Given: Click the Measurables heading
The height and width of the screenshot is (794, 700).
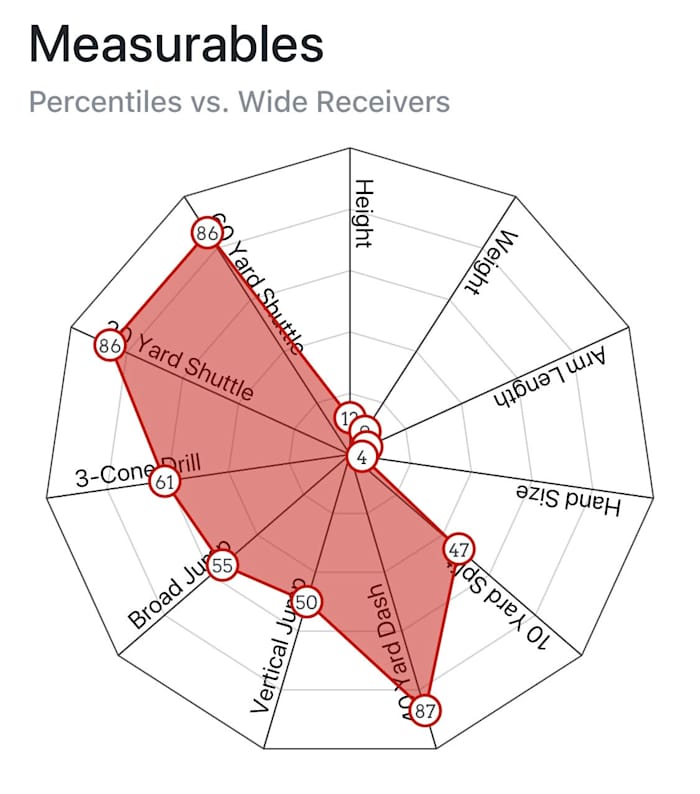Looking at the screenshot, I should click(x=176, y=44).
